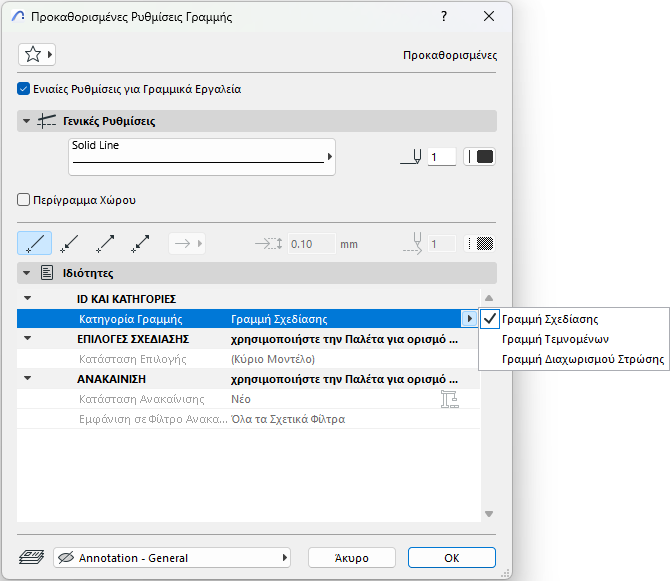This screenshot has height=581, width=671.
Task: Click the arrowhead pen weight icon
Action: pos(412,244)
